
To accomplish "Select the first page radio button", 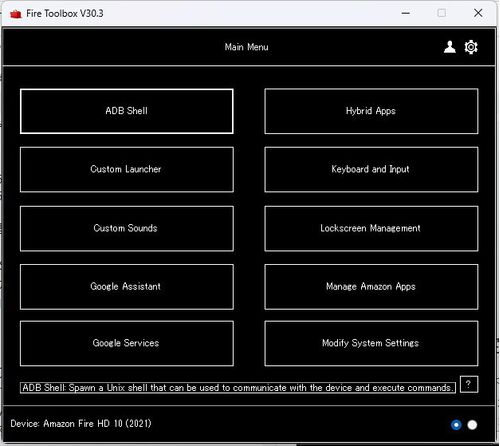I will coord(456,425).
